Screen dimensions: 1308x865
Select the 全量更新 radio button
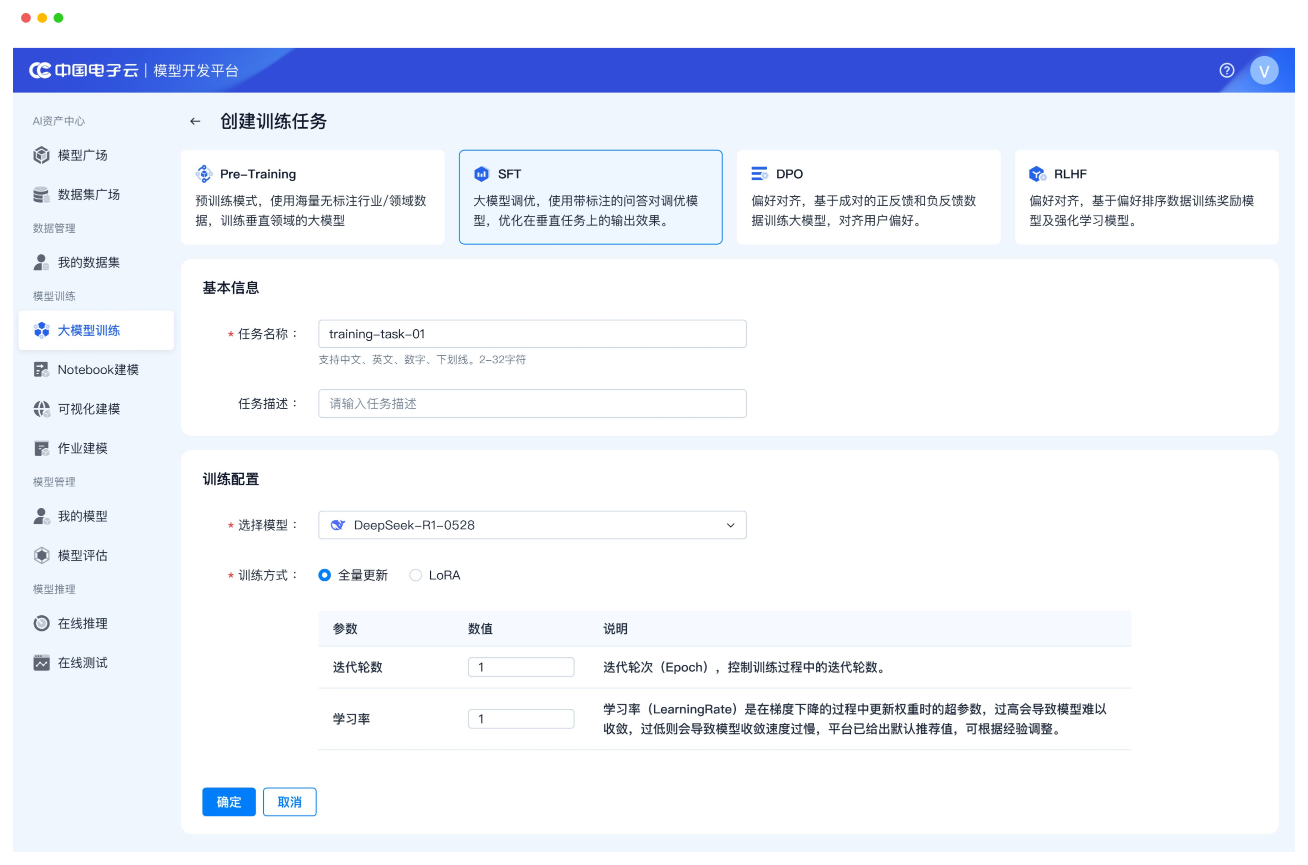(x=325, y=575)
